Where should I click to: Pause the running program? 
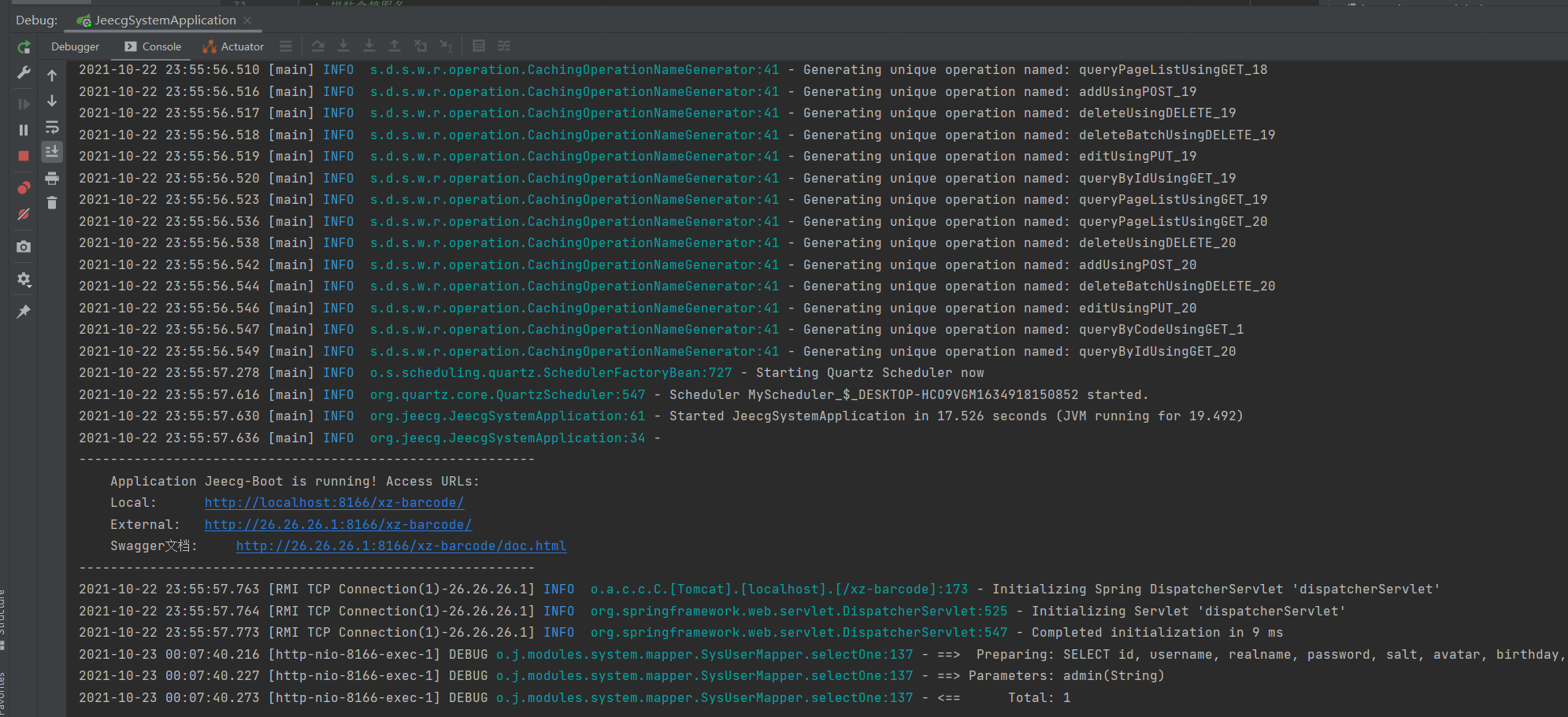tap(24, 130)
